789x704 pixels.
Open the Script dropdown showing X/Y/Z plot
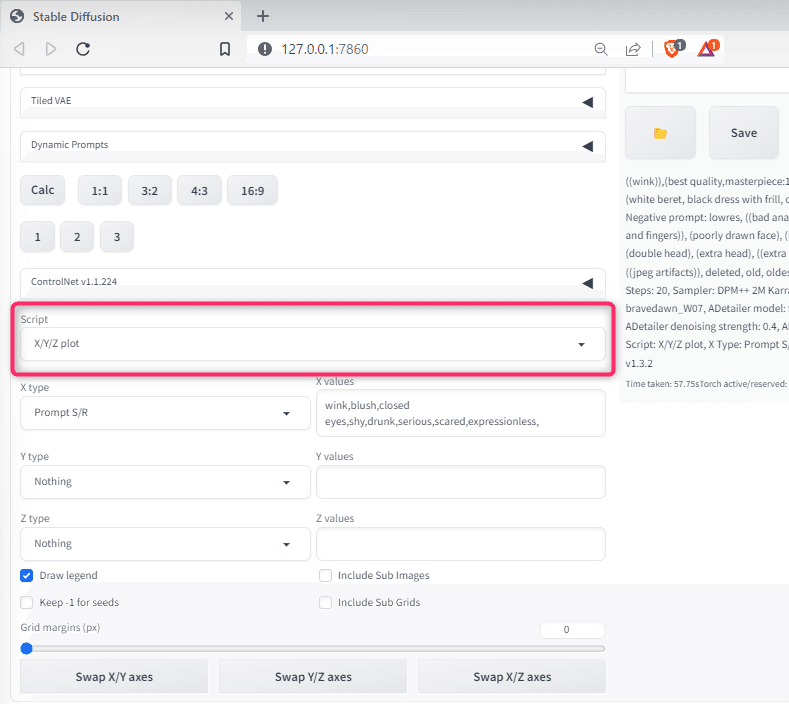point(312,344)
